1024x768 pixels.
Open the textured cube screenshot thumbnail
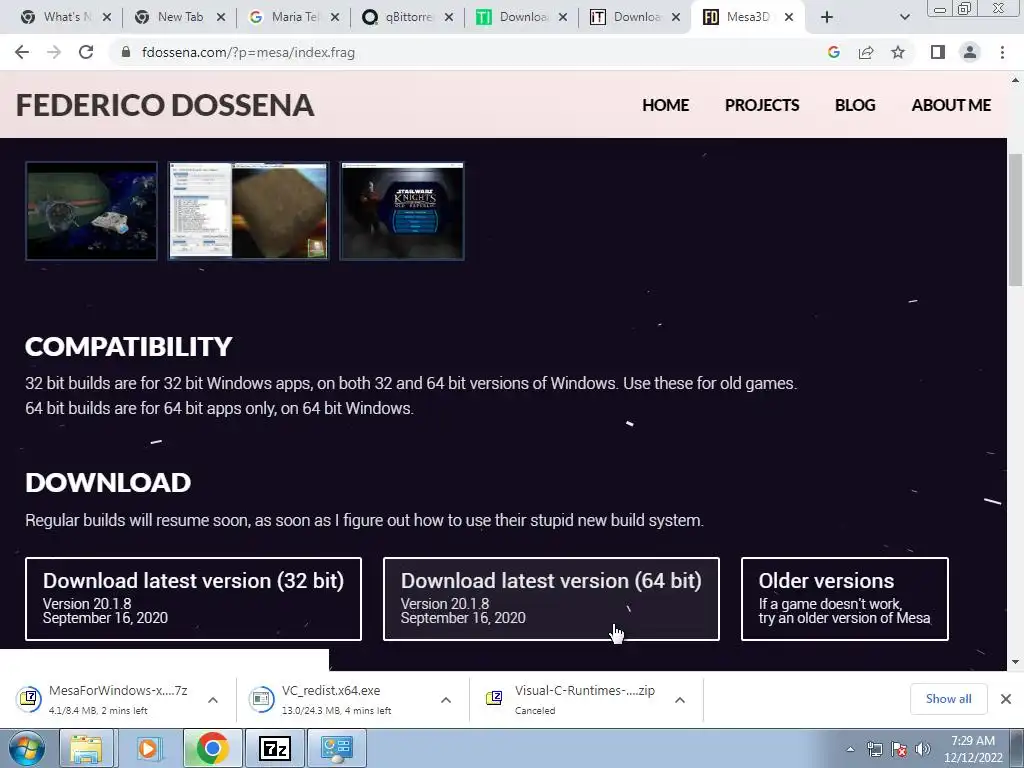pos(248,211)
